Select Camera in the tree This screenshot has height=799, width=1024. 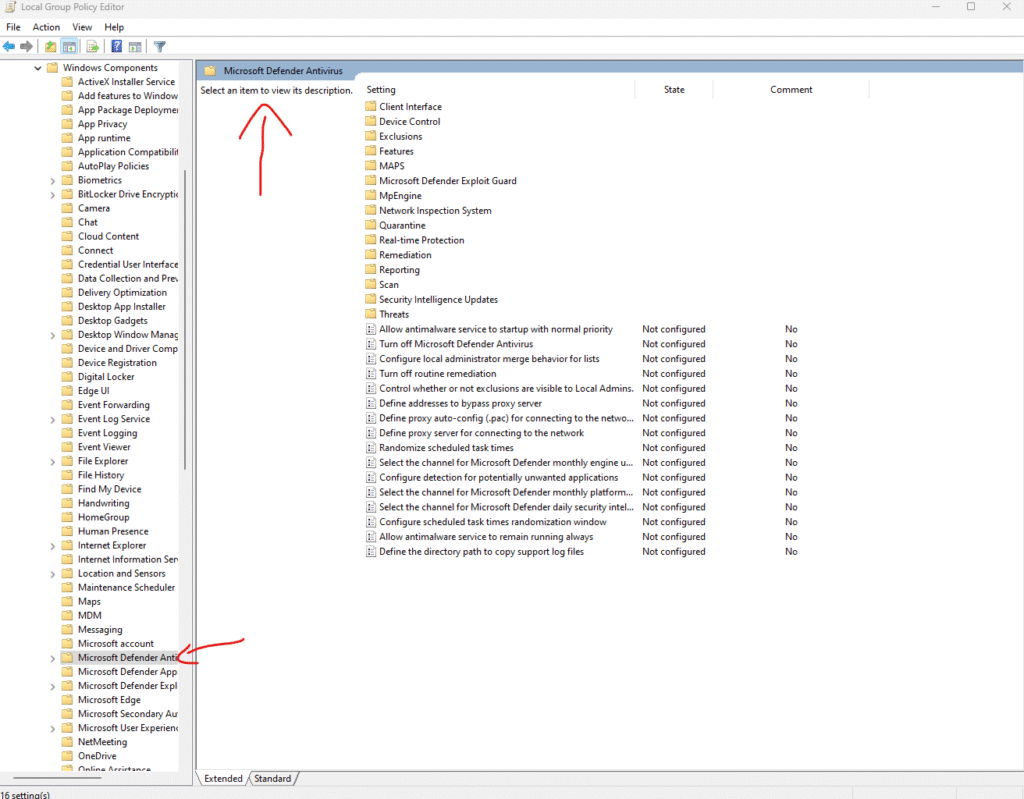[94, 208]
